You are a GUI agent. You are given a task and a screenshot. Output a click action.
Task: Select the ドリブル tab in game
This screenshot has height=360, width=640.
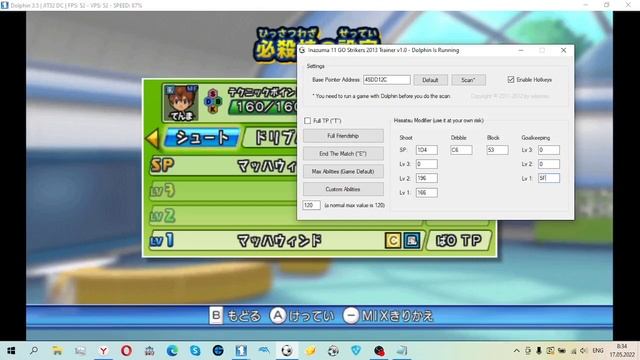click(x=271, y=138)
